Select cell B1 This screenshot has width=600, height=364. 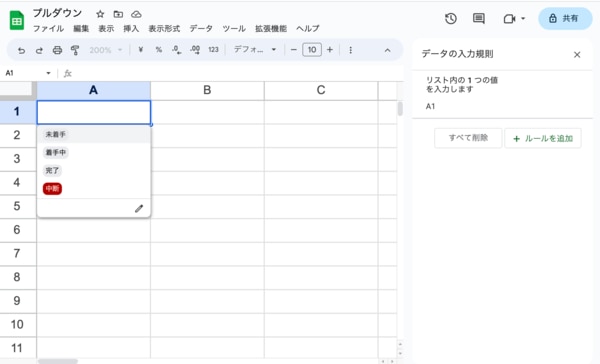pos(207,112)
